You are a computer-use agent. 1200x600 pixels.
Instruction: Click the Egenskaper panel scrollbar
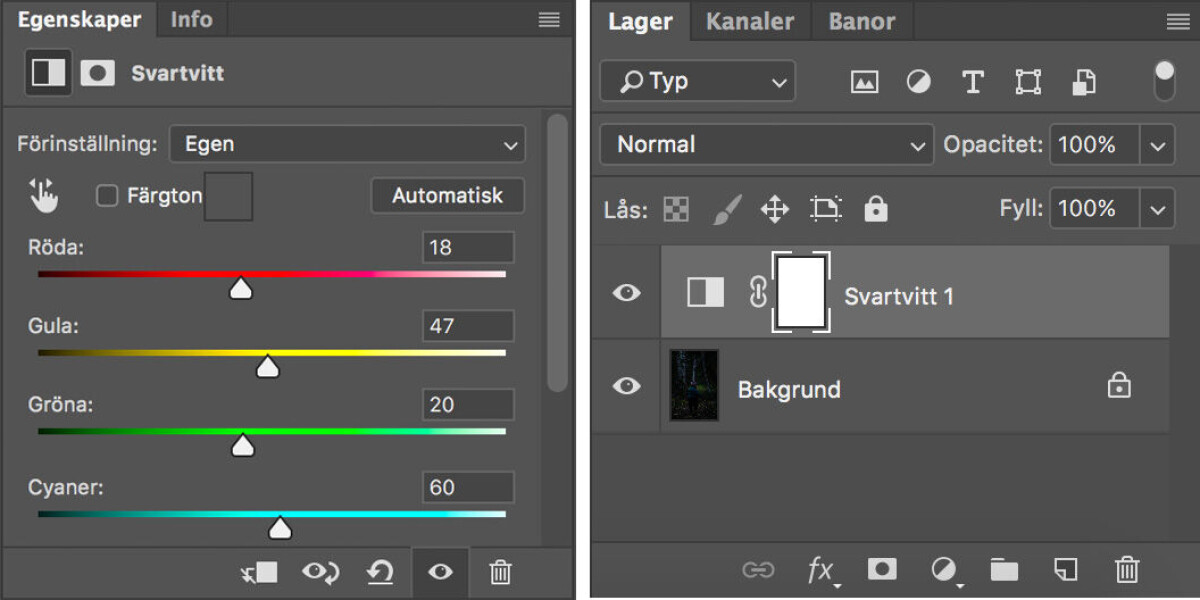point(557,252)
